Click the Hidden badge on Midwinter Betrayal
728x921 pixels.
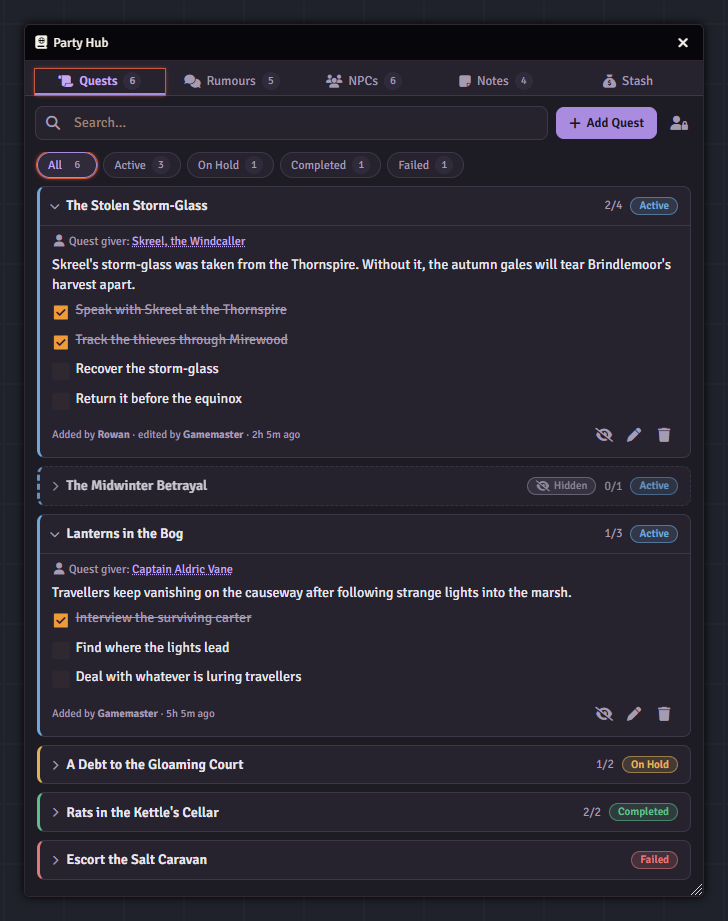tap(561, 486)
